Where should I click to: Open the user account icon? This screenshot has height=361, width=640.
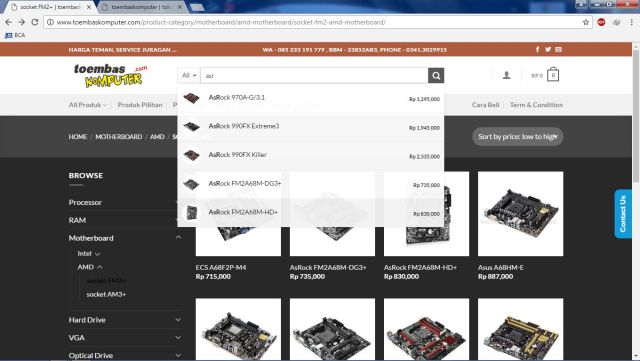pos(506,75)
